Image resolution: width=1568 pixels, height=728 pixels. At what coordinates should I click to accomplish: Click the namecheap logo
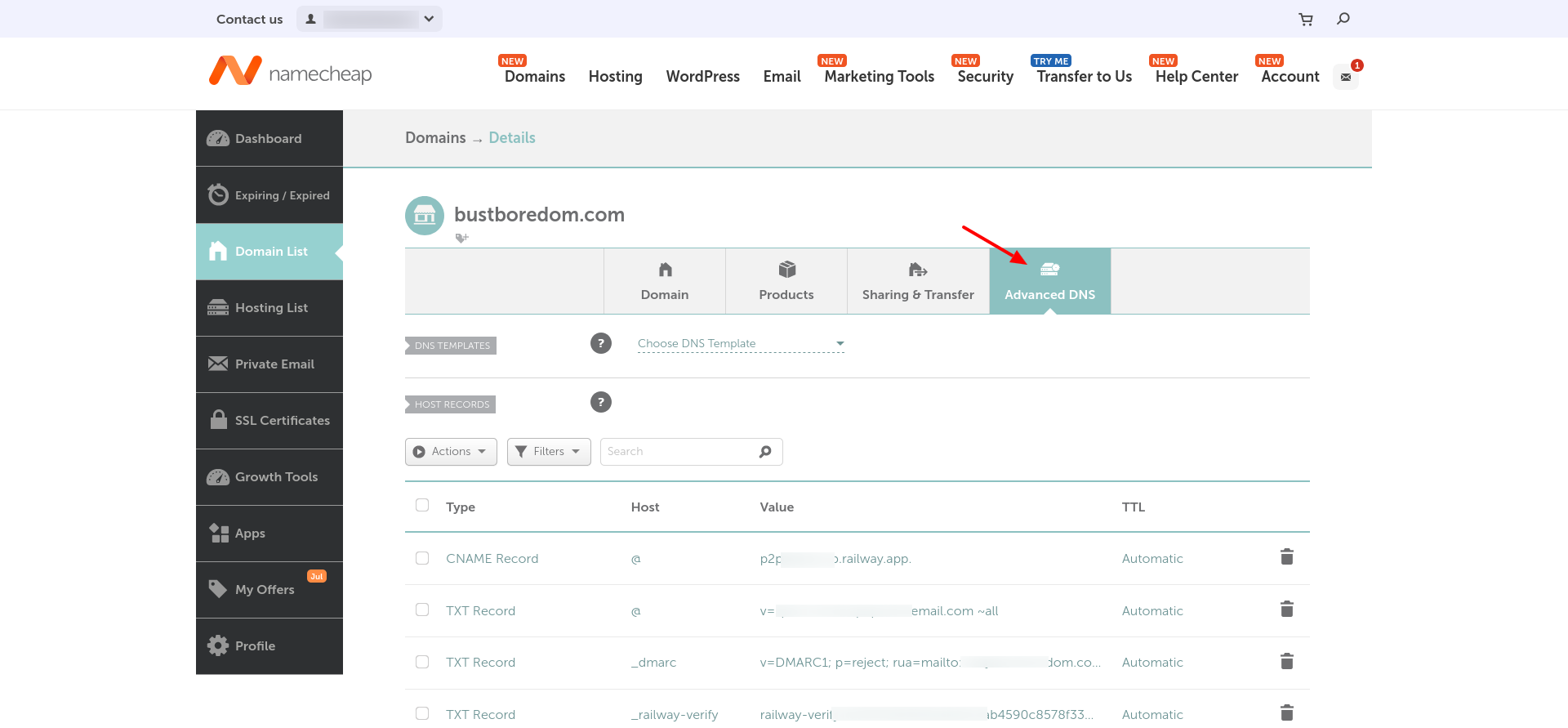tap(290, 72)
